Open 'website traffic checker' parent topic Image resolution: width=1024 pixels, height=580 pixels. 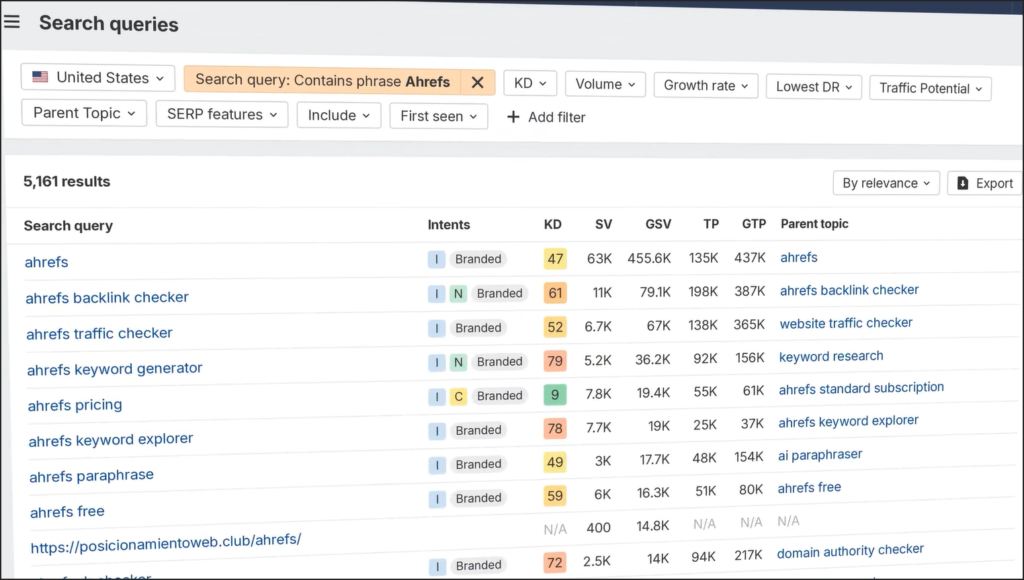tap(846, 323)
